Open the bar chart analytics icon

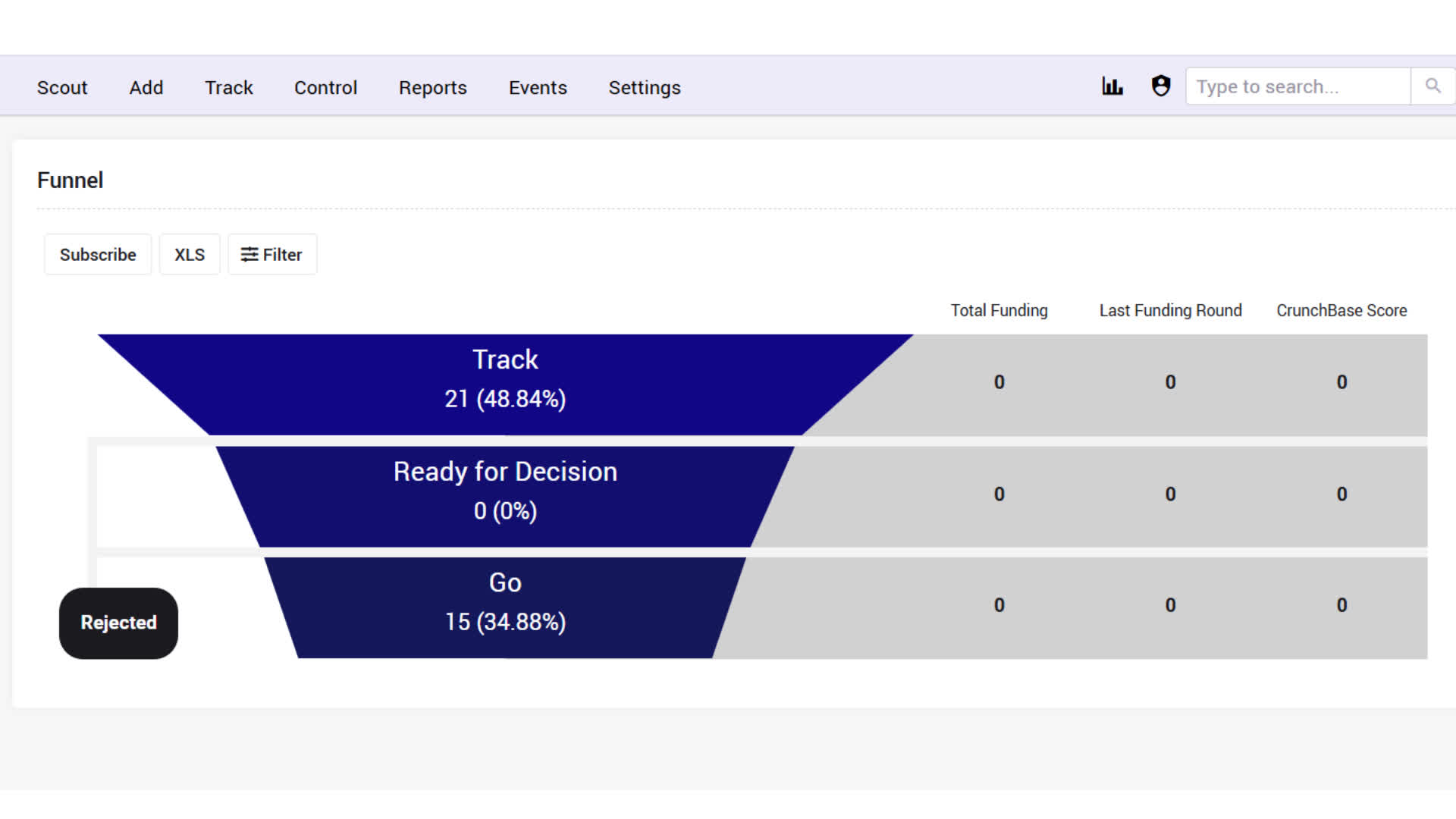tap(1112, 86)
